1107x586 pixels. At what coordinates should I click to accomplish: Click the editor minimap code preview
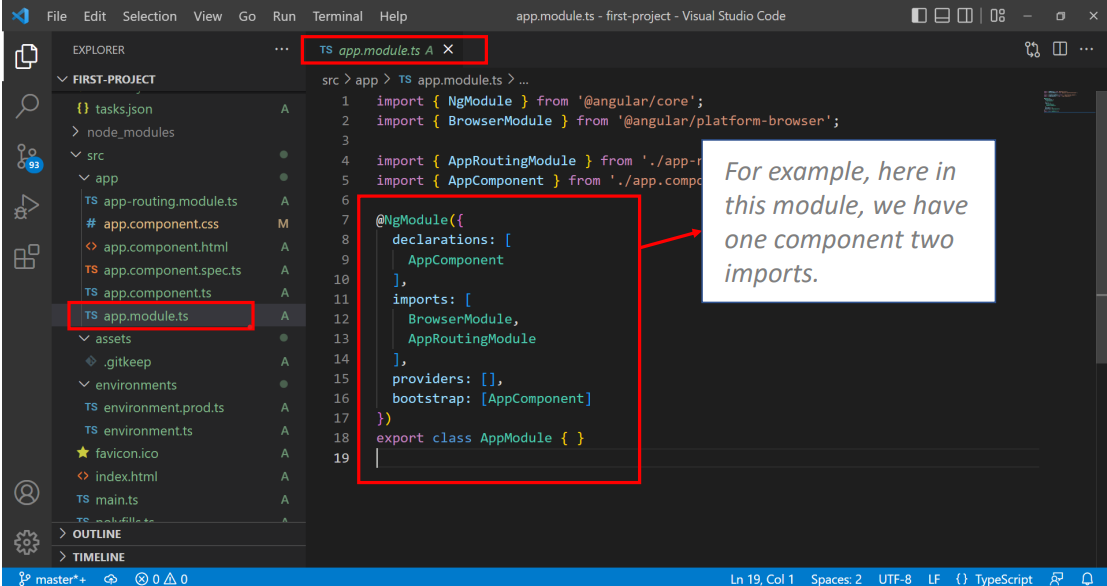pos(1066,100)
